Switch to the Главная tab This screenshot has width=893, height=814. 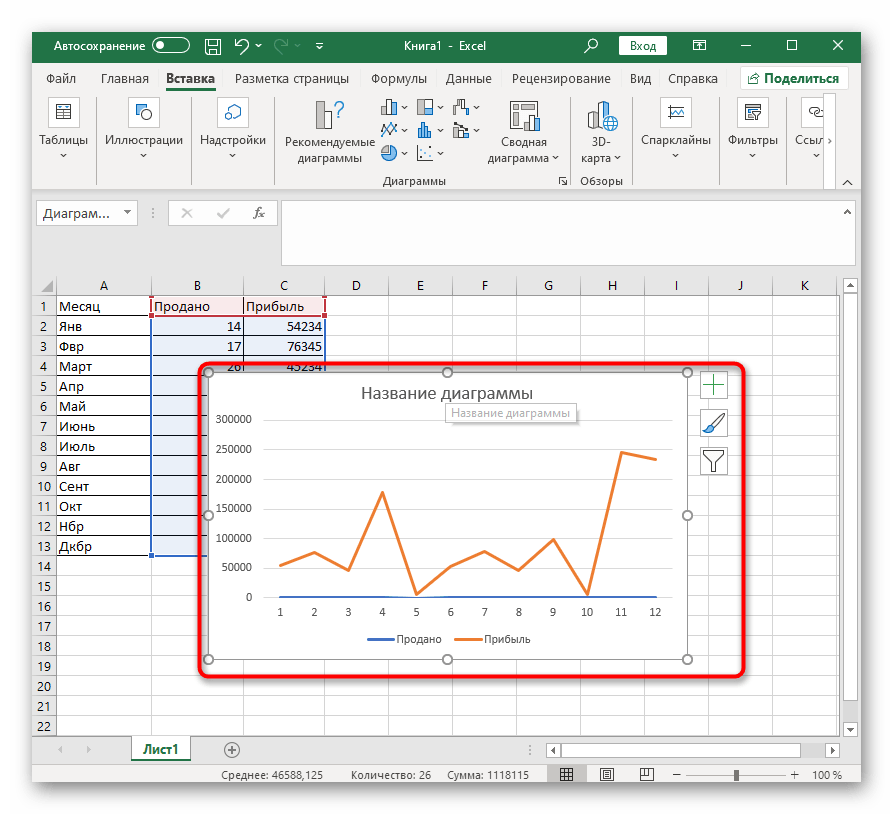[125, 79]
